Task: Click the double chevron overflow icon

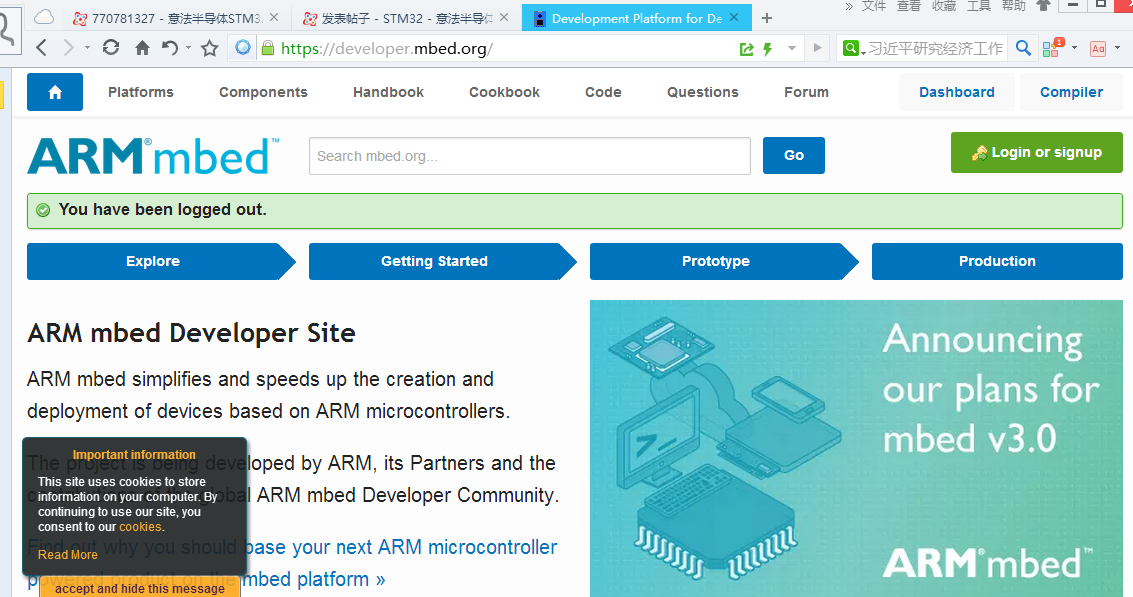Action: point(850,6)
